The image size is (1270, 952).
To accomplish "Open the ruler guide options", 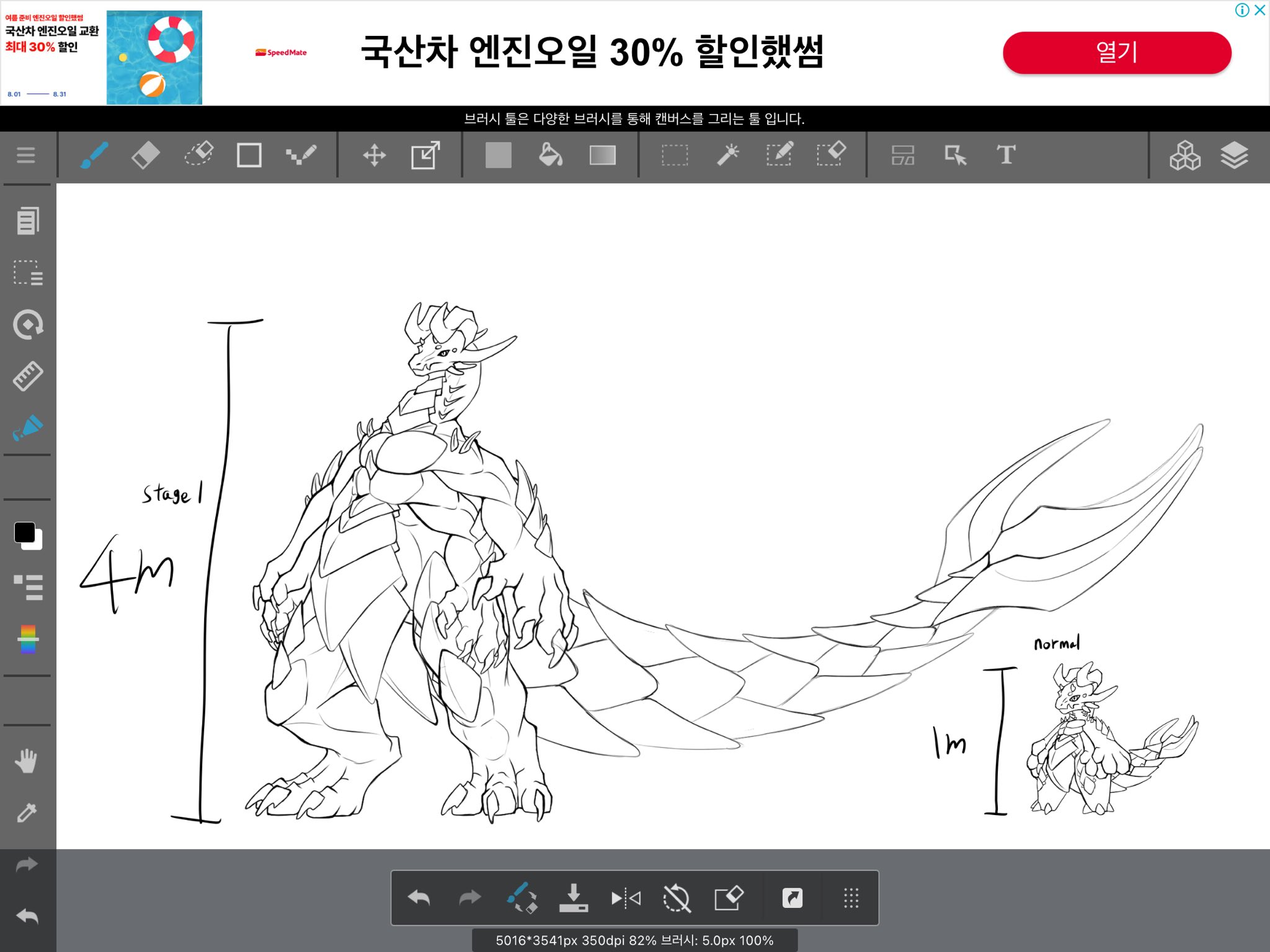I will tap(28, 376).
